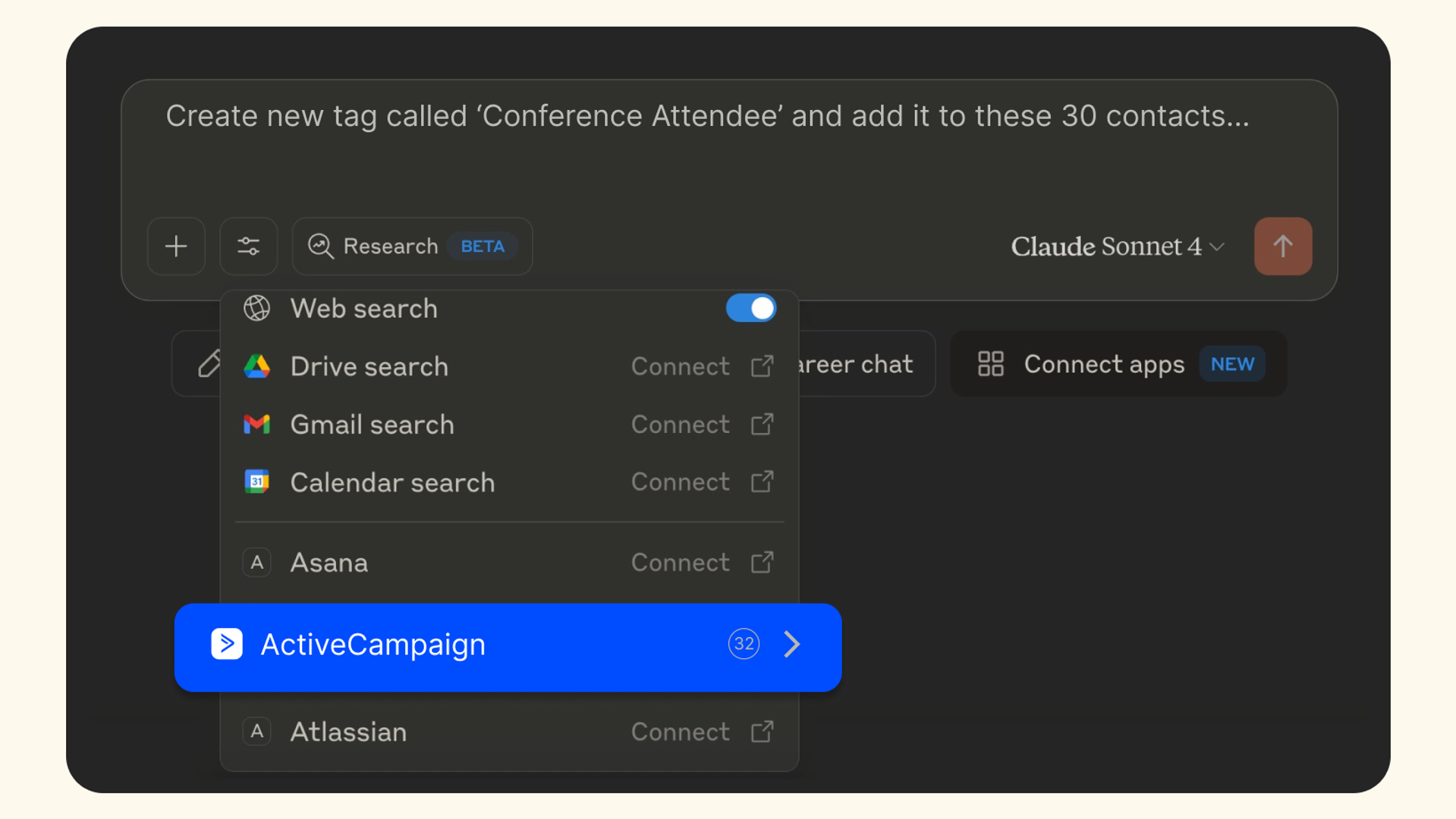
Task: Click the orange send arrow button
Action: (1282, 246)
